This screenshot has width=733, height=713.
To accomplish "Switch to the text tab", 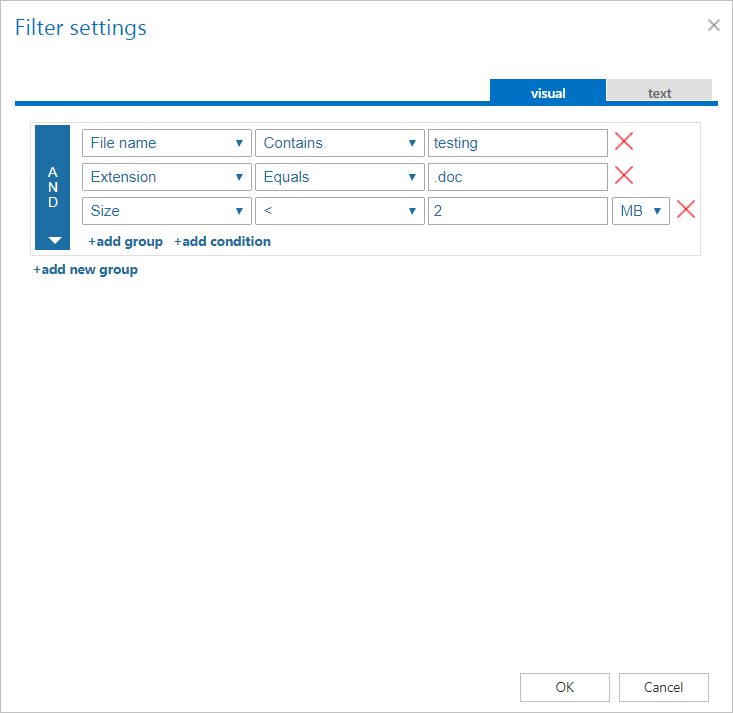I will coord(659,92).
